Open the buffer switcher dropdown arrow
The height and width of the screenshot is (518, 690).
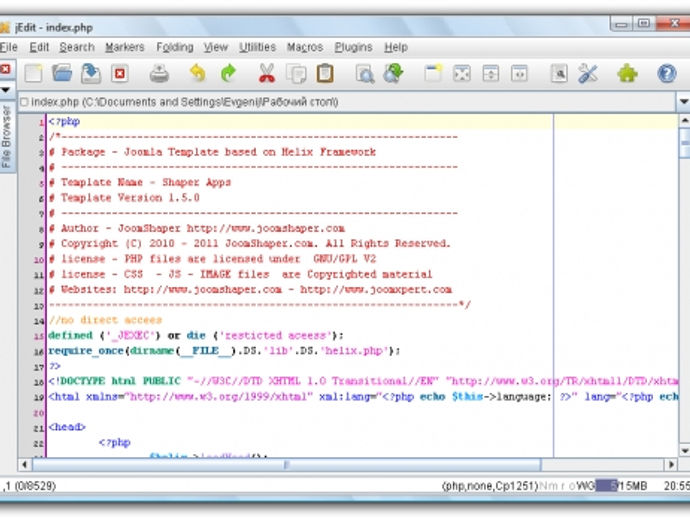683,102
